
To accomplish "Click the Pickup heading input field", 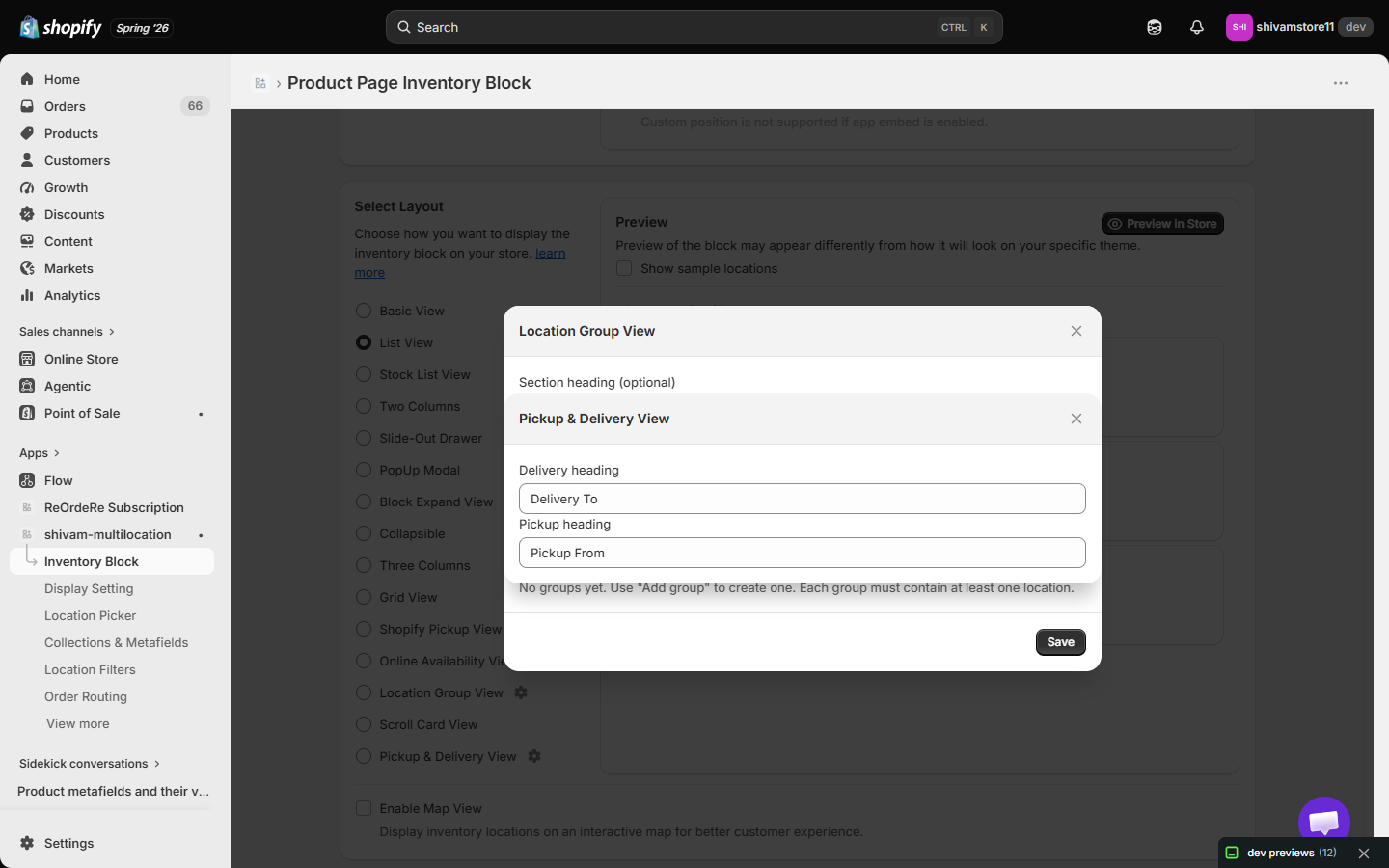I will coord(803,553).
